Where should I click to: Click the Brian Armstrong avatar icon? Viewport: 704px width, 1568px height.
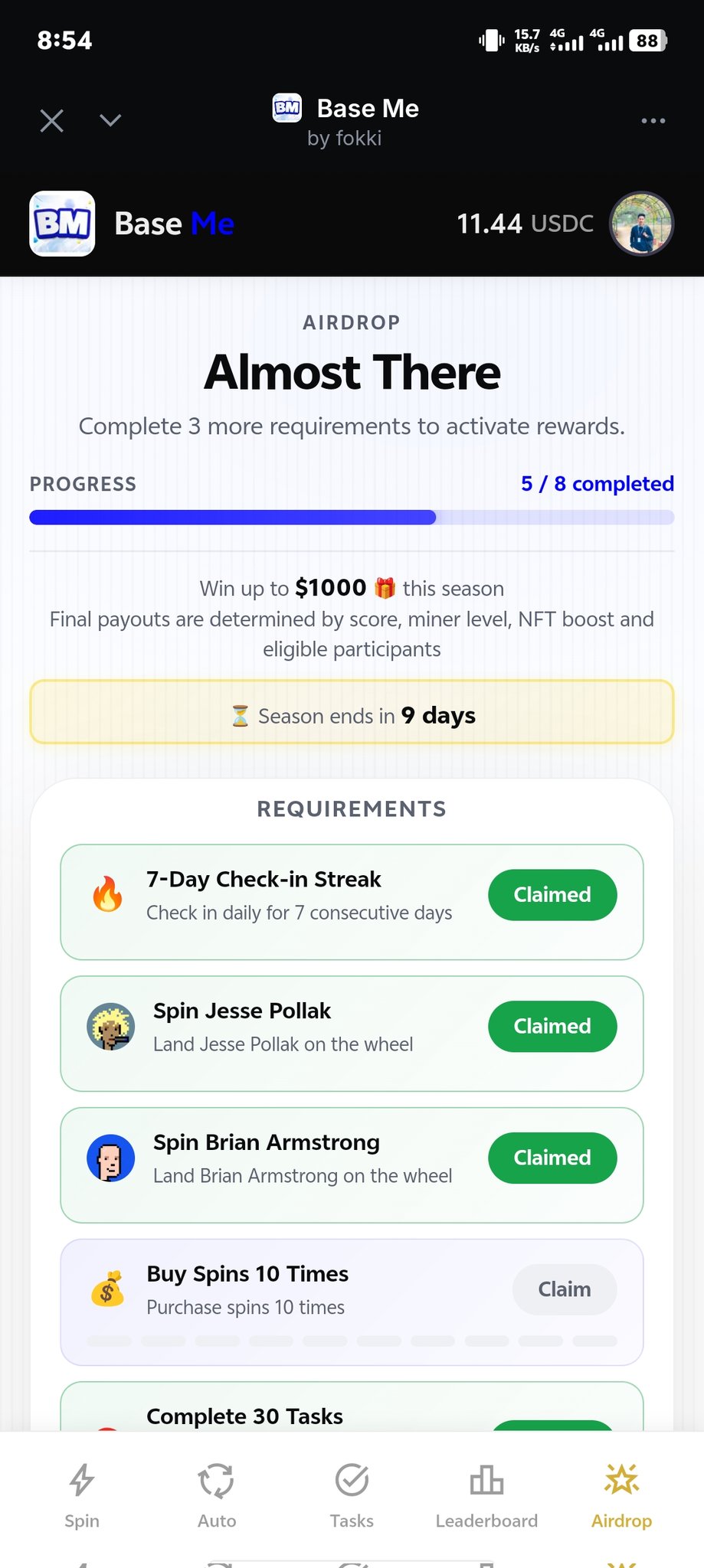pos(110,1158)
